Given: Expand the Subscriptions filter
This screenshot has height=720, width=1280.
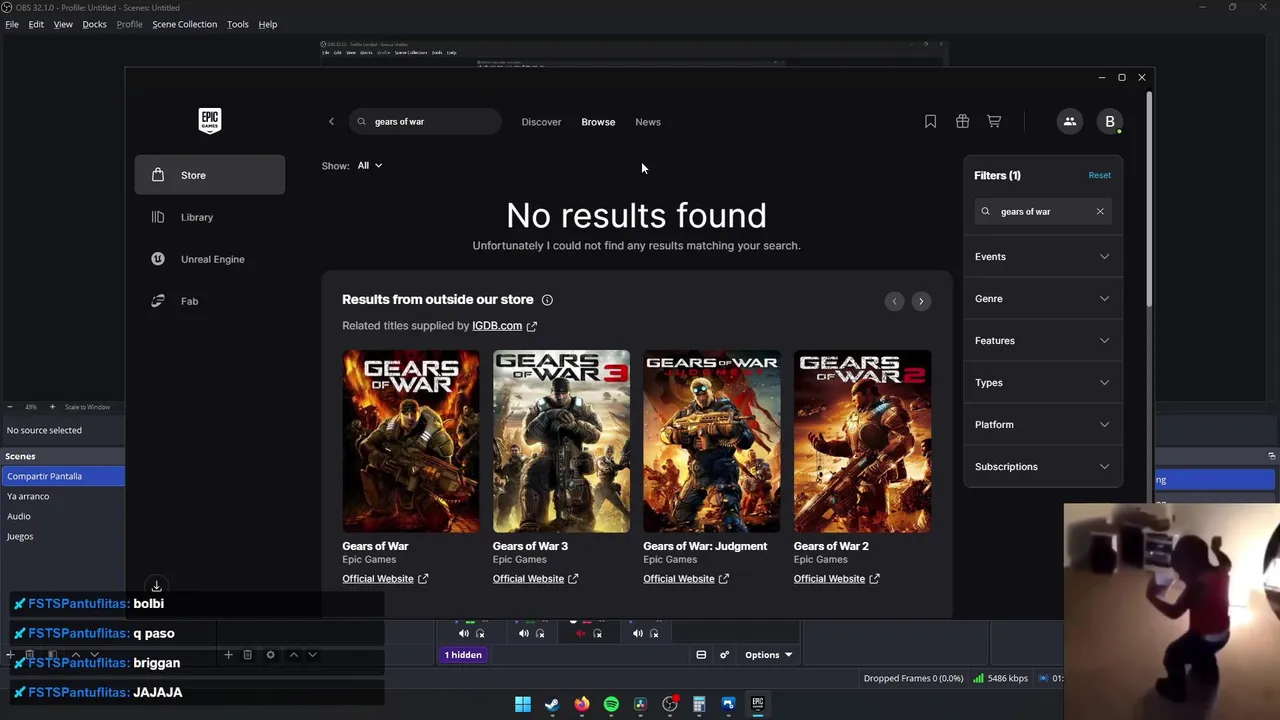Looking at the screenshot, I should (x=1042, y=467).
